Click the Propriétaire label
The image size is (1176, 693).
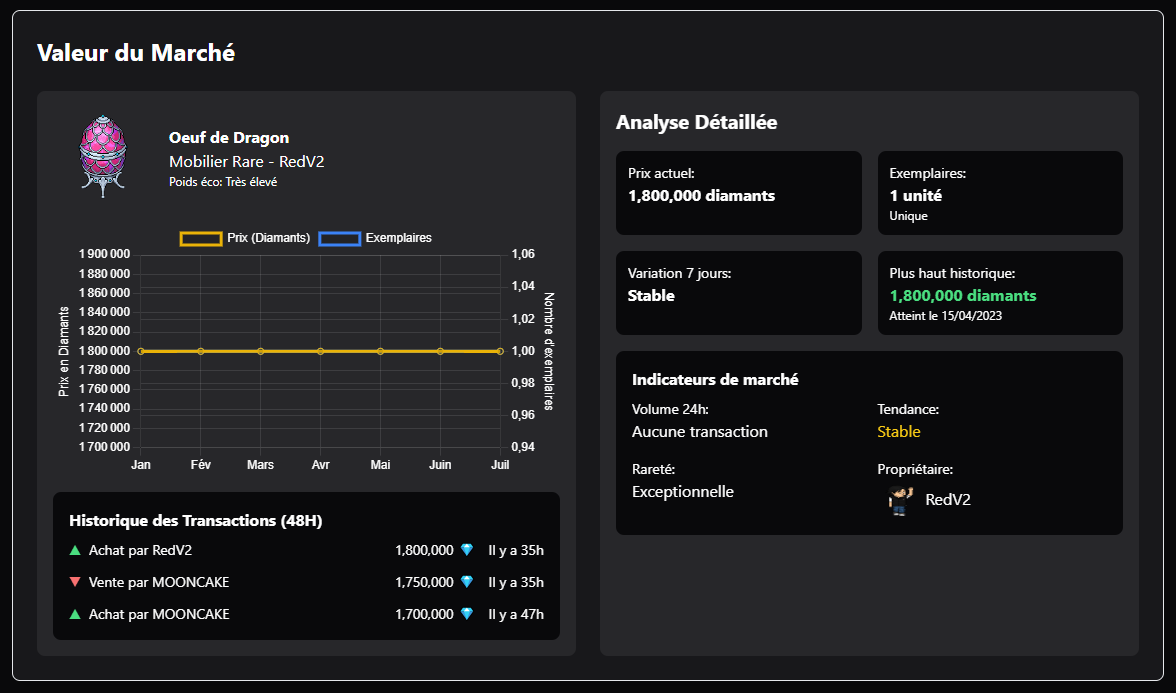(x=915, y=470)
